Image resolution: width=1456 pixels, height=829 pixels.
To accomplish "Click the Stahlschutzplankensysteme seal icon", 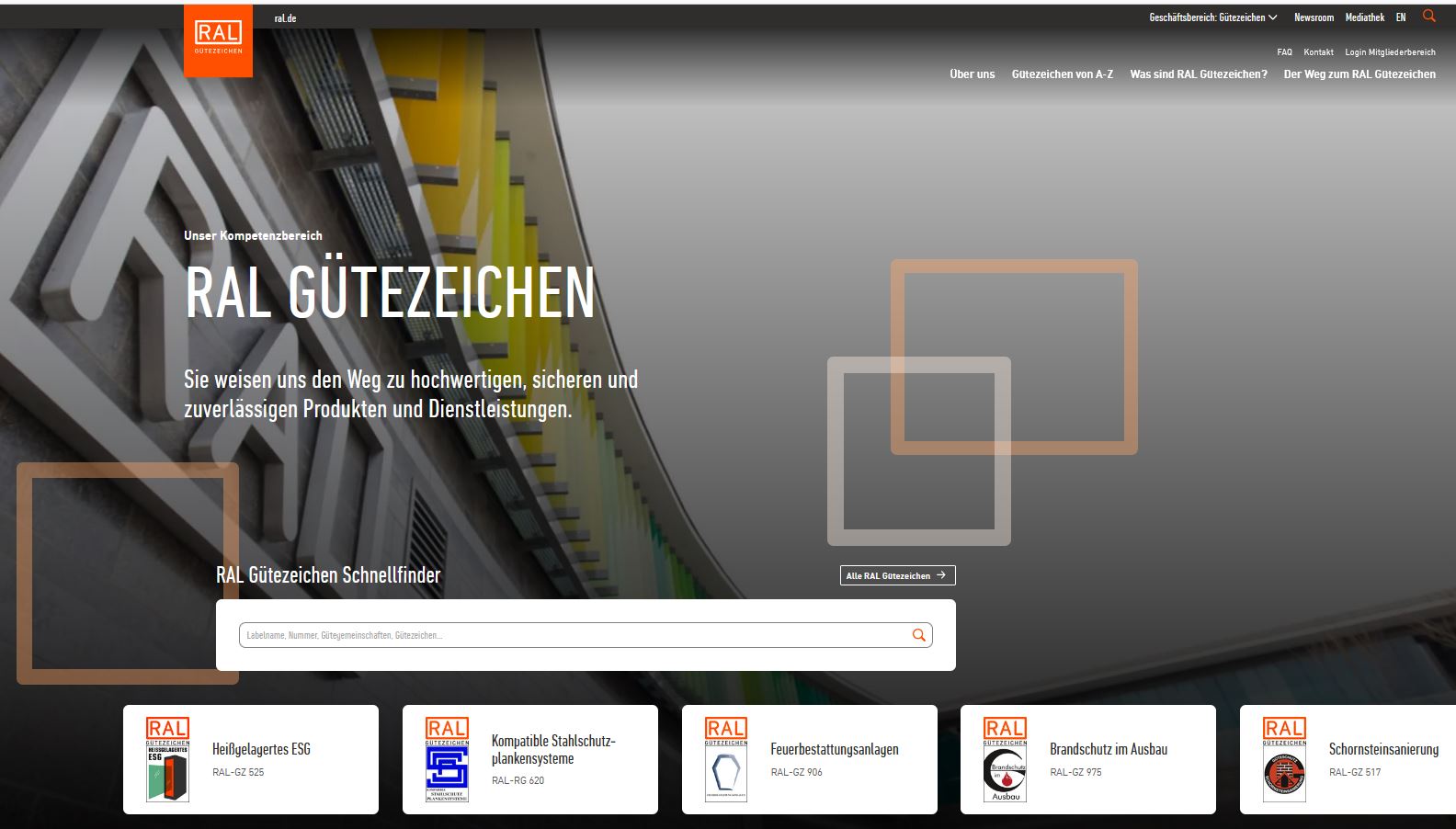I will click(447, 759).
